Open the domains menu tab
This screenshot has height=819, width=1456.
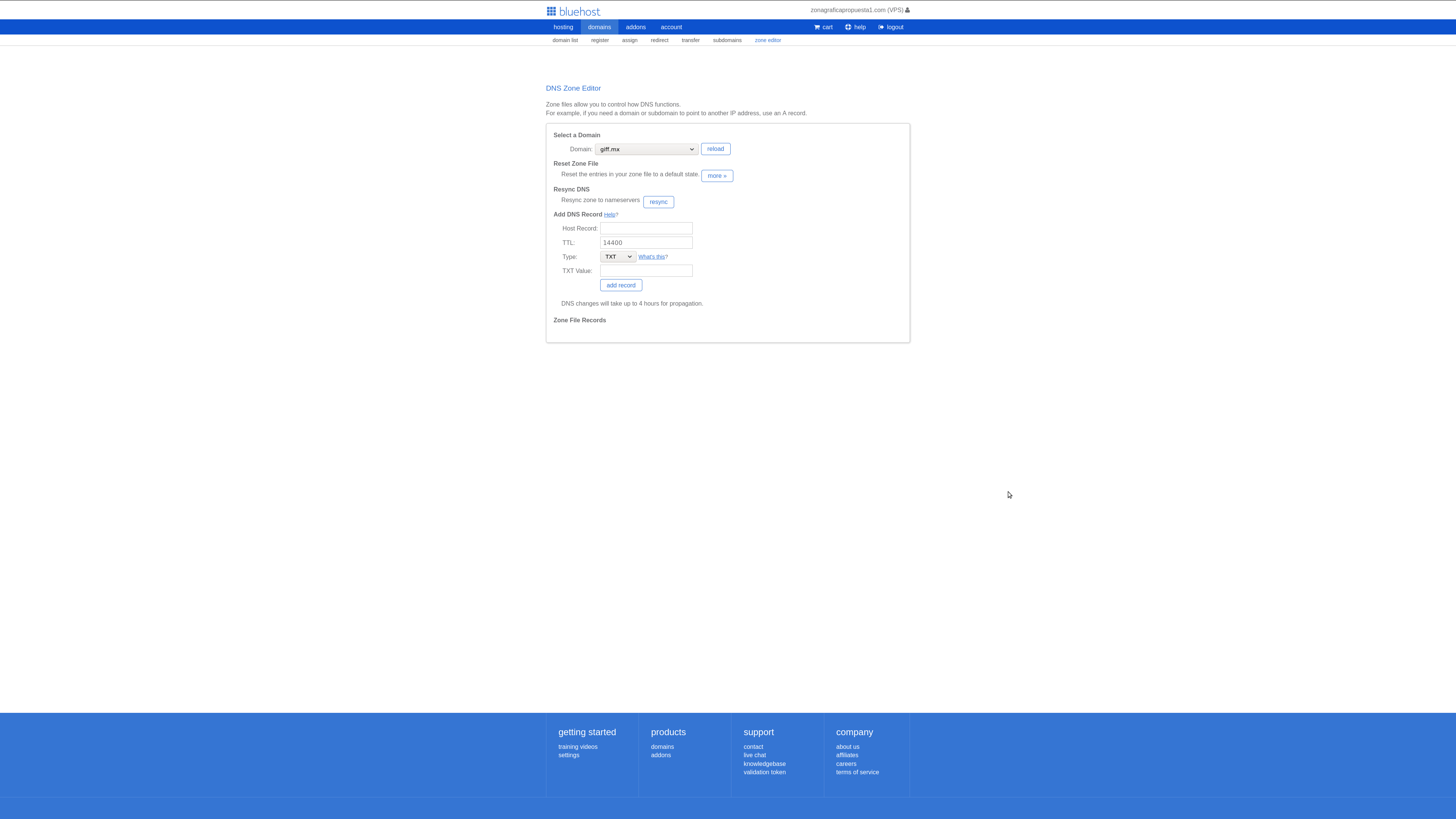click(599, 27)
